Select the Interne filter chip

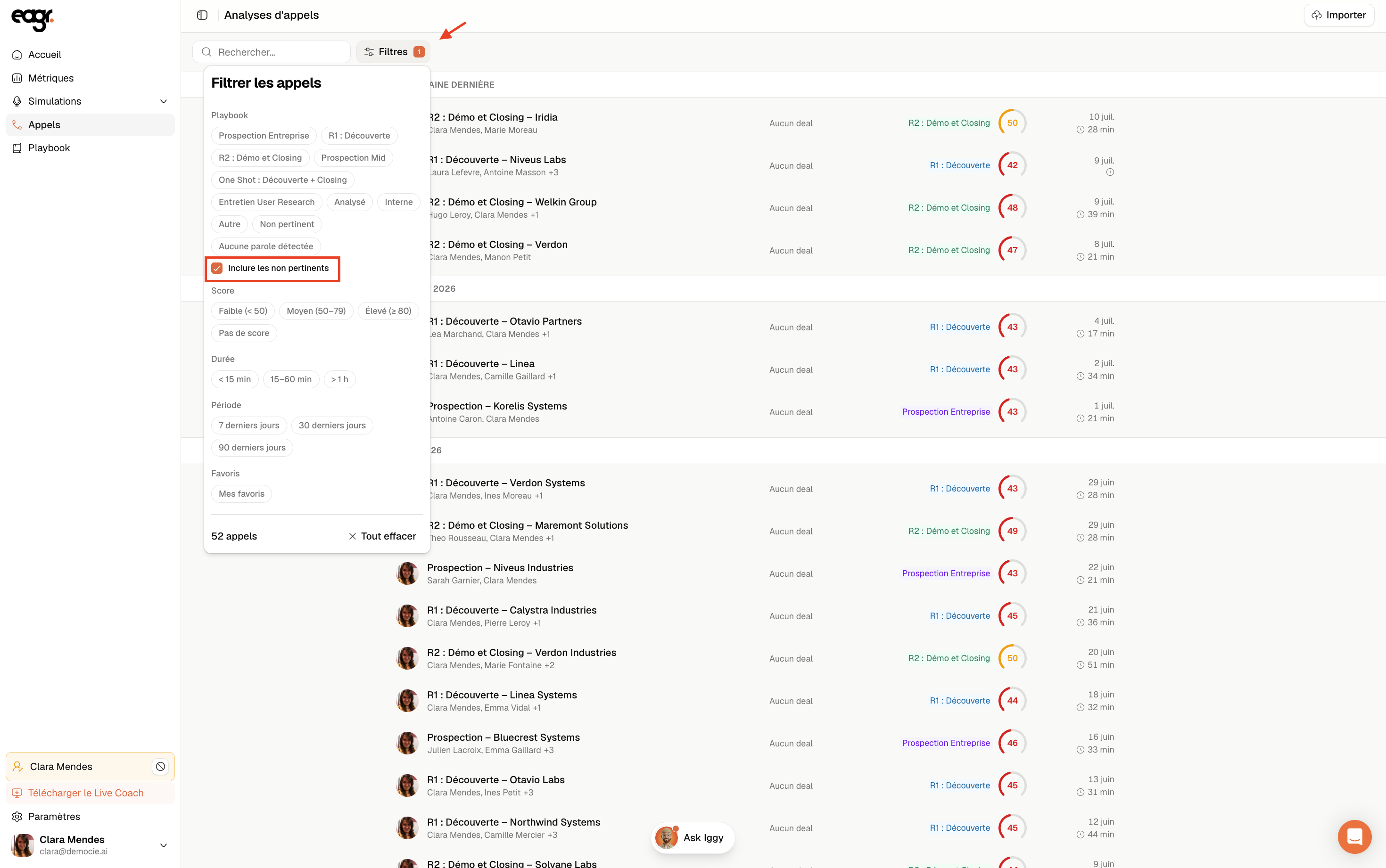coord(398,202)
